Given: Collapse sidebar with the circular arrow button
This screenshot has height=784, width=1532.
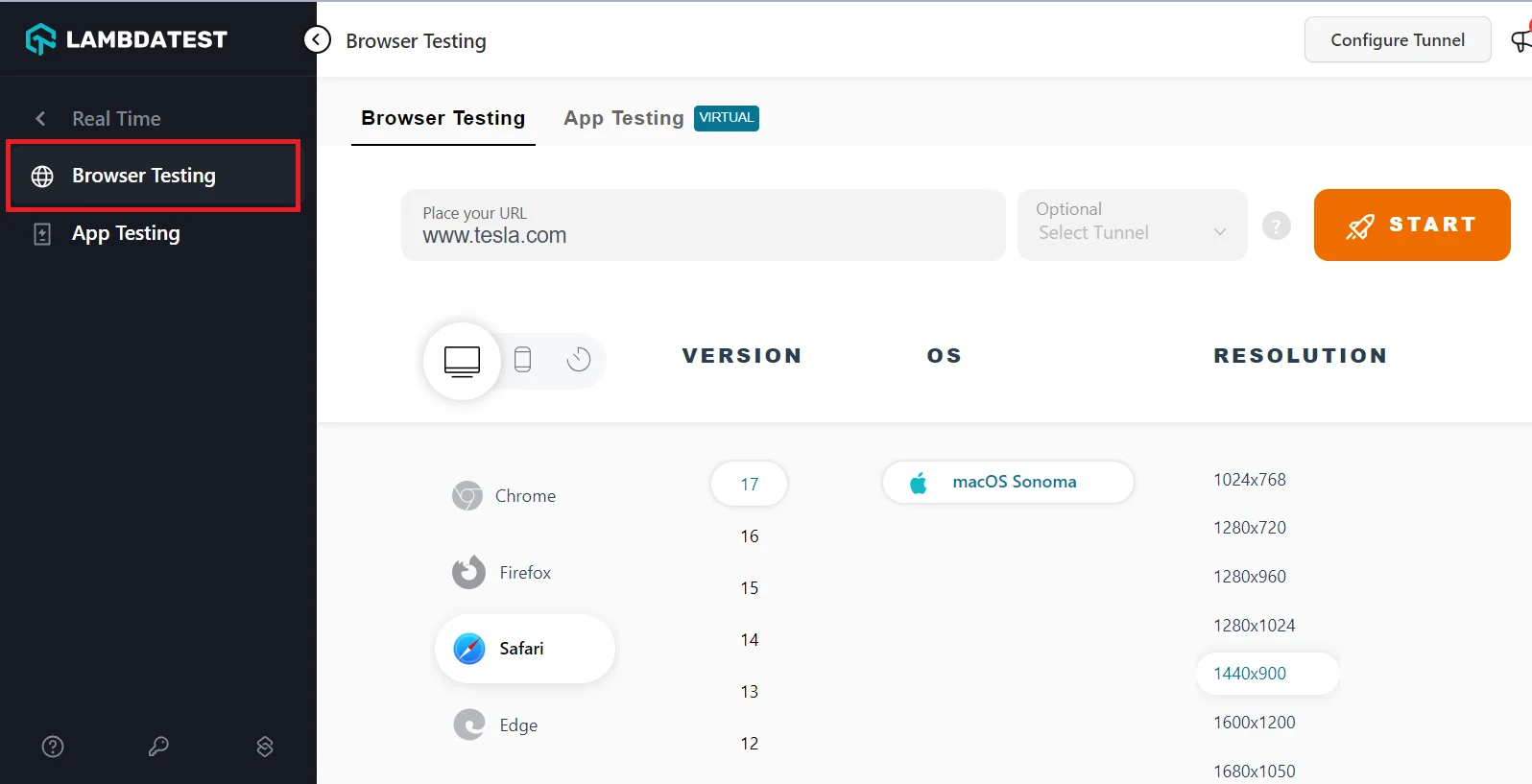Looking at the screenshot, I should 317,39.
